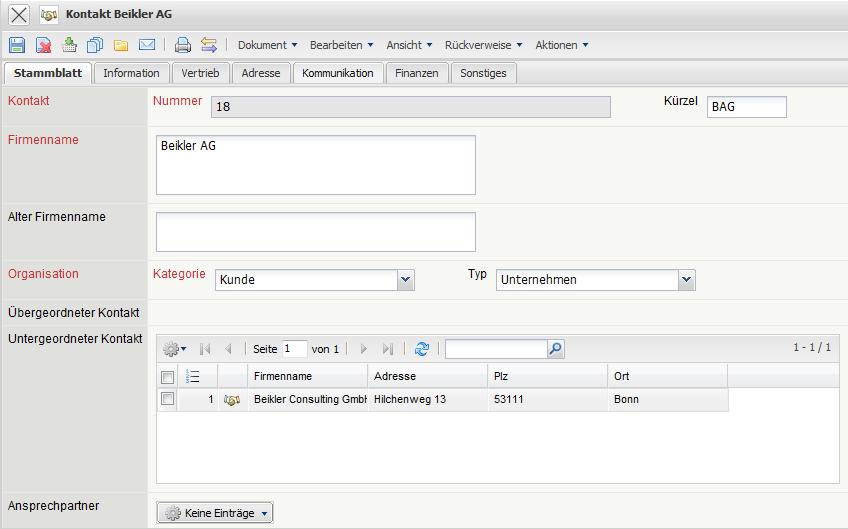Expand the Keine Einträge dropdown button

point(215,513)
